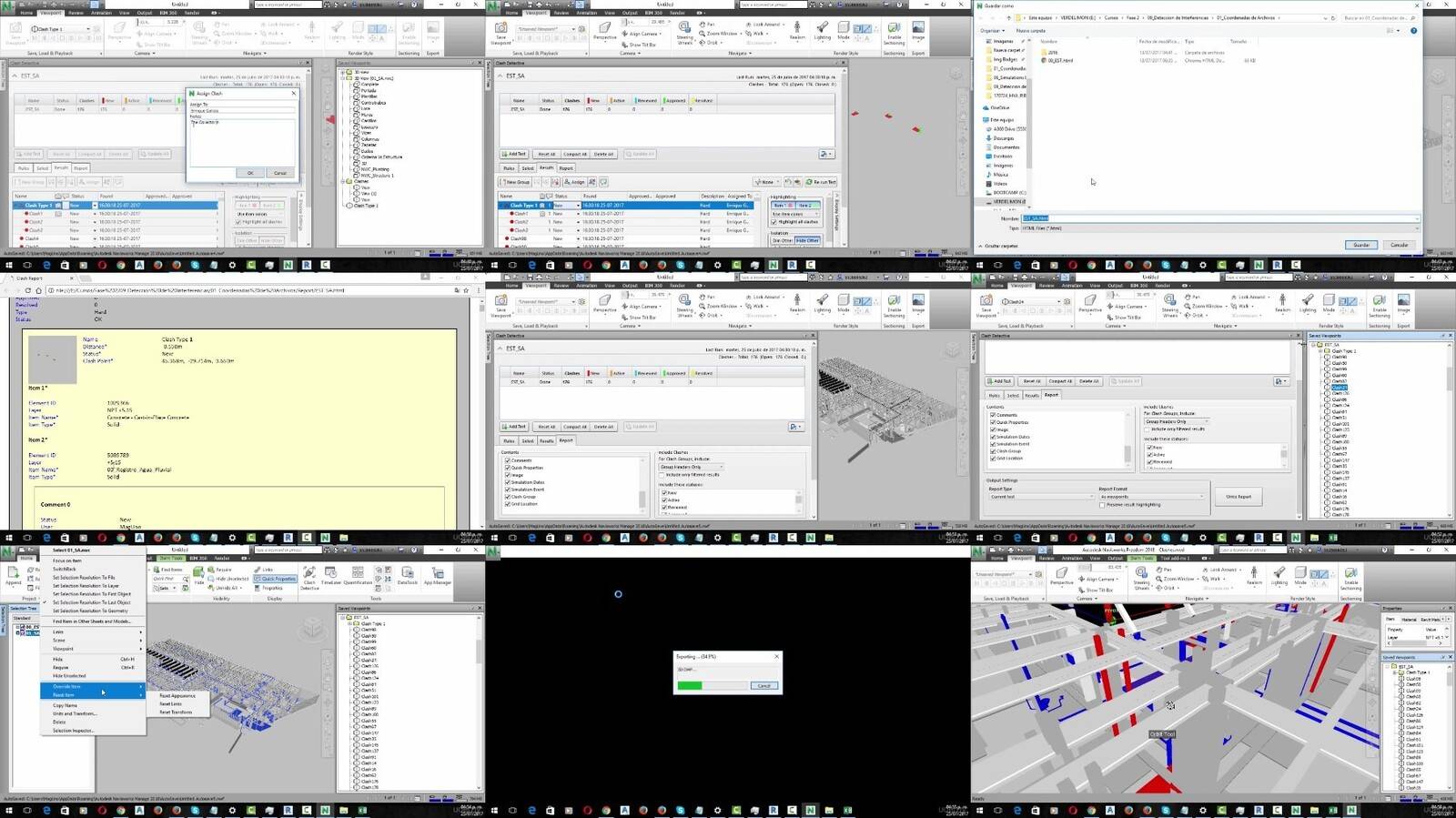Open the TimeLiner tool in the Home ribbon

pyautogui.click(x=330, y=575)
